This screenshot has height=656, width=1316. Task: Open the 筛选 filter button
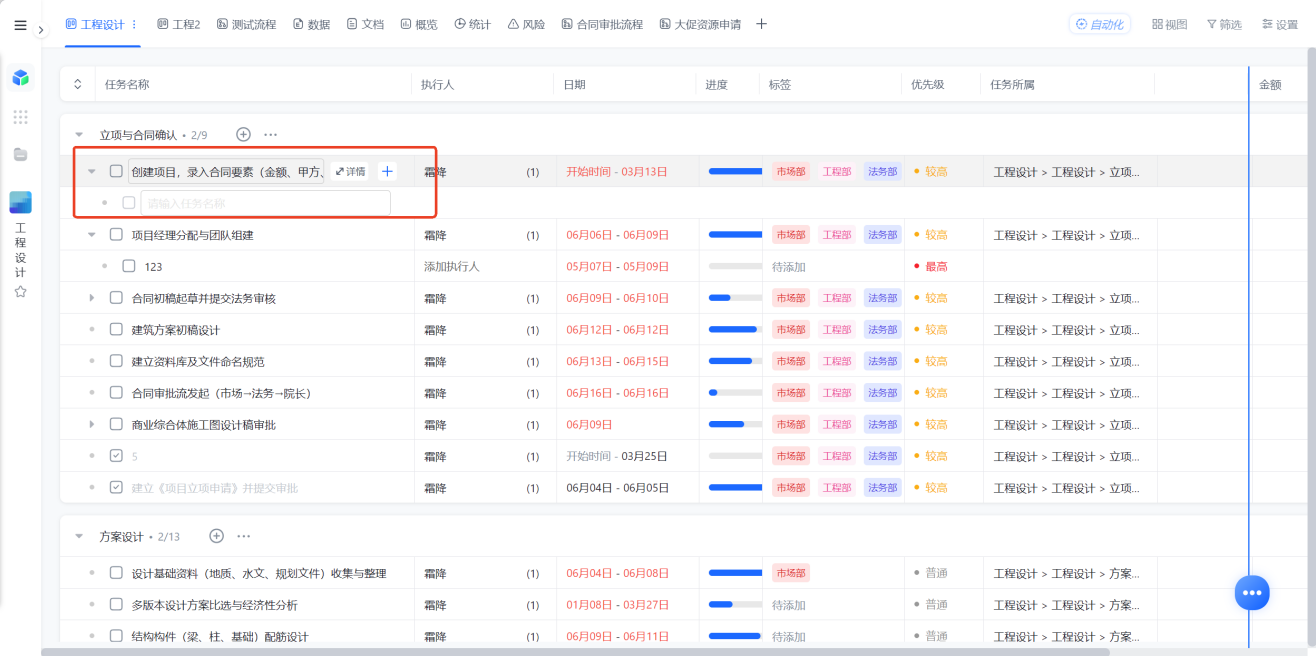(1224, 24)
